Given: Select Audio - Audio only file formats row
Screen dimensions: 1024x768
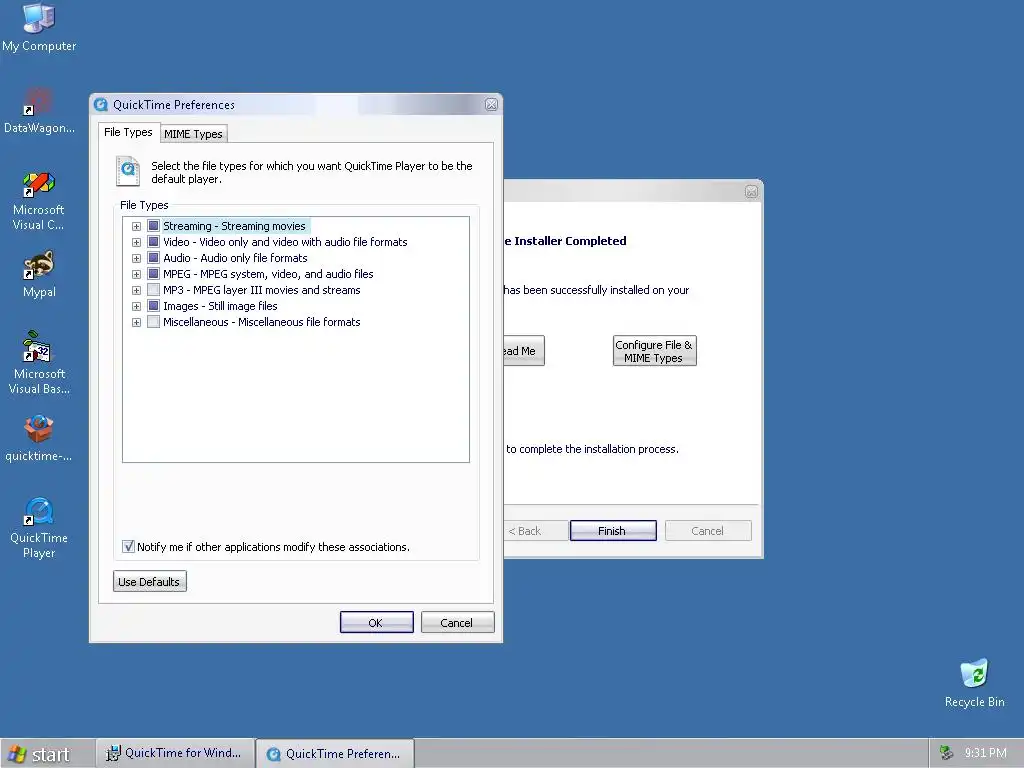Looking at the screenshot, I should (235, 258).
